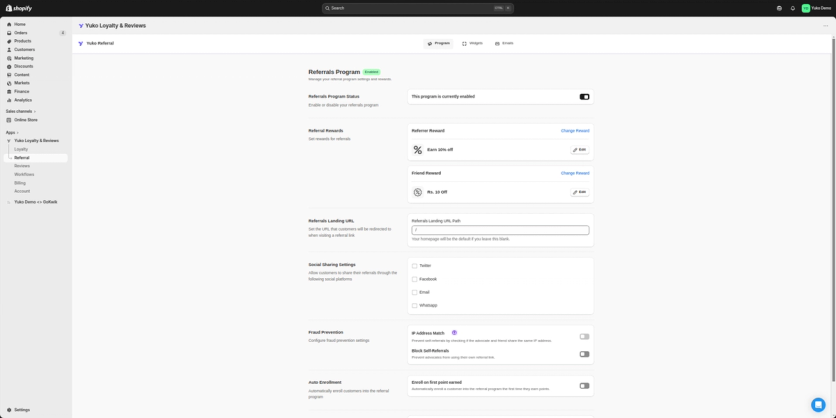The width and height of the screenshot is (836, 418).
Task: Click the search magnifier icon
Action: (327, 8)
